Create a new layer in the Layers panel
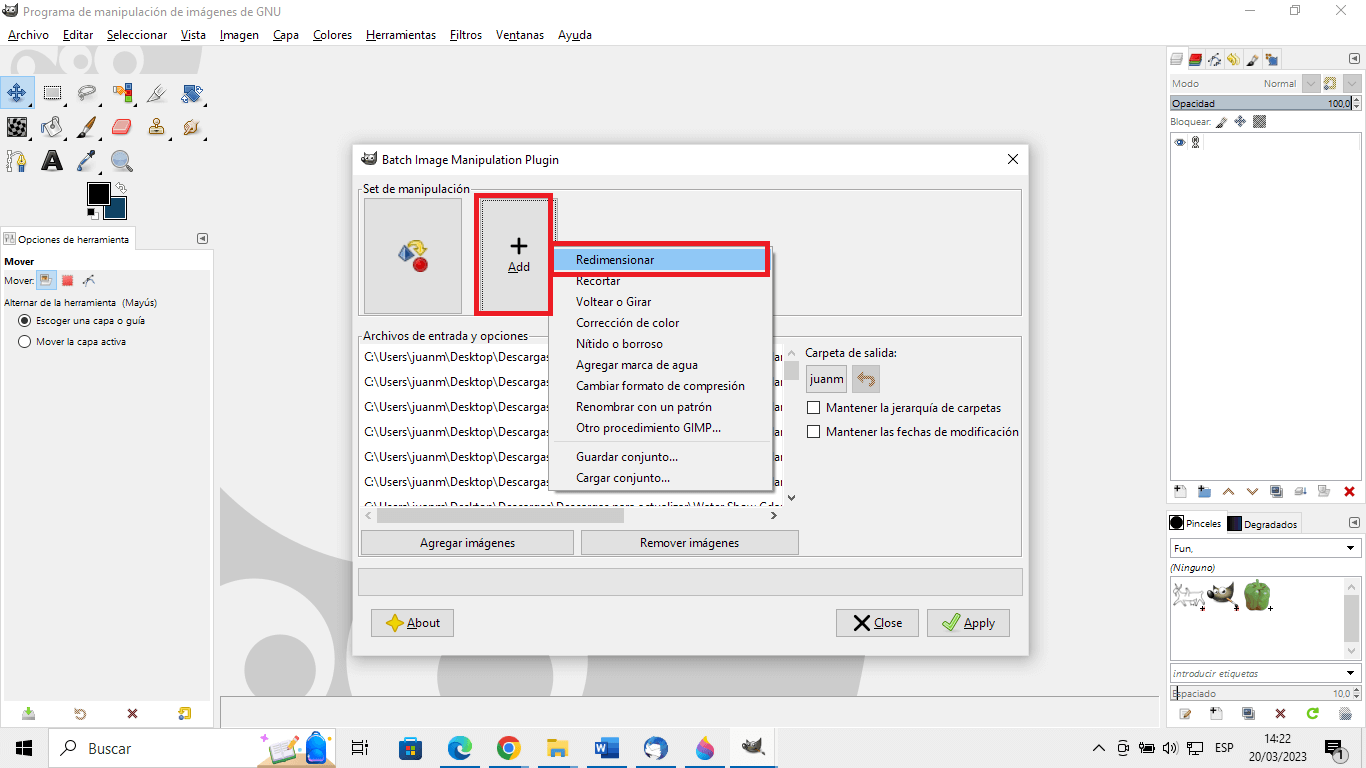The width and height of the screenshot is (1366, 768). pos(1180,491)
